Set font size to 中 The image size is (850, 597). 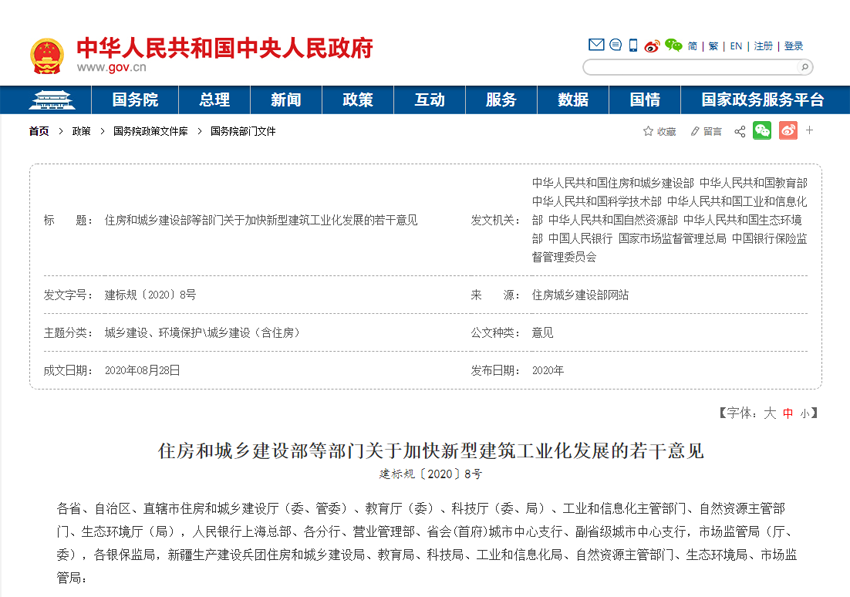[788, 413]
